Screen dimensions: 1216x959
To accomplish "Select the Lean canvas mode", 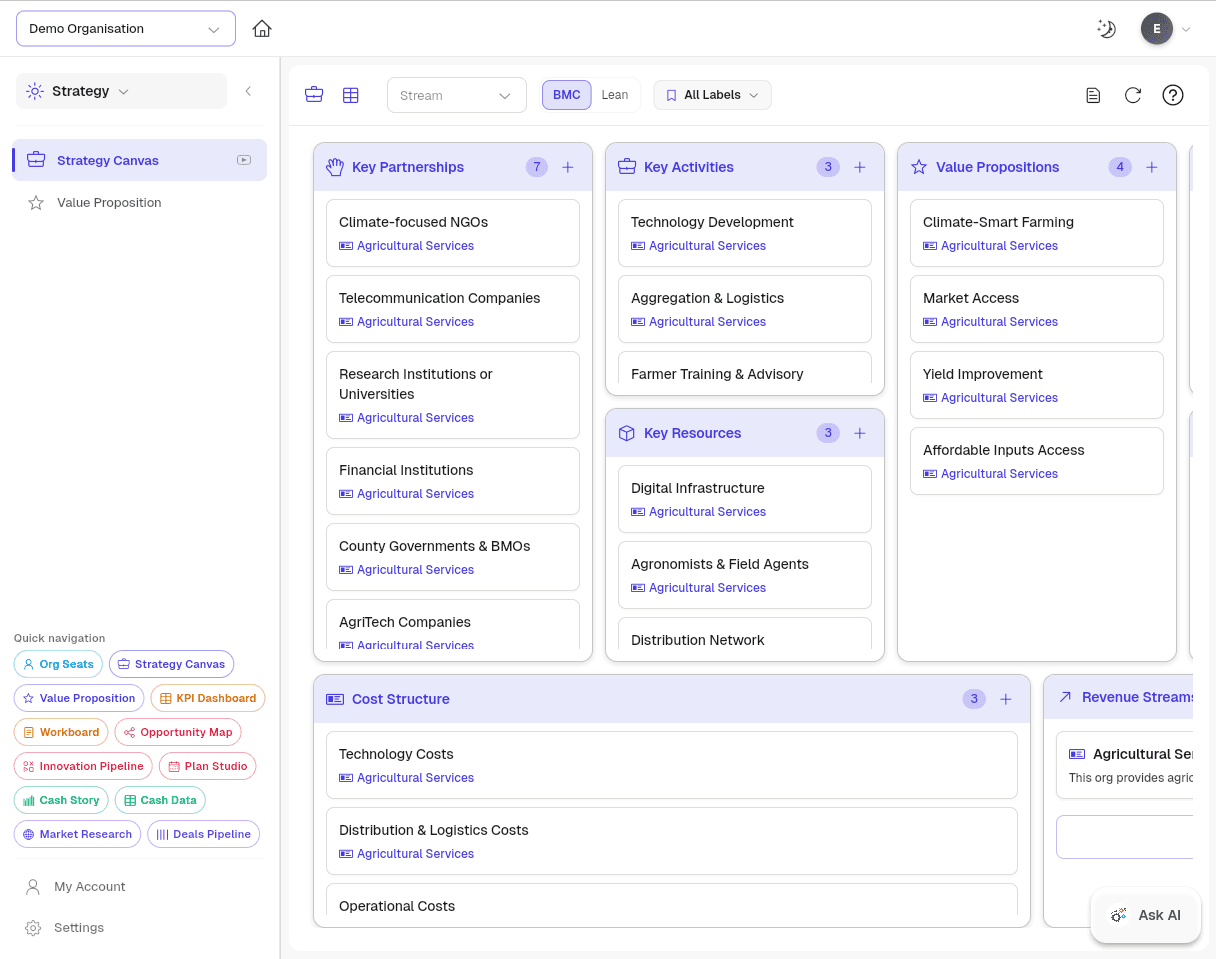I will [615, 95].
